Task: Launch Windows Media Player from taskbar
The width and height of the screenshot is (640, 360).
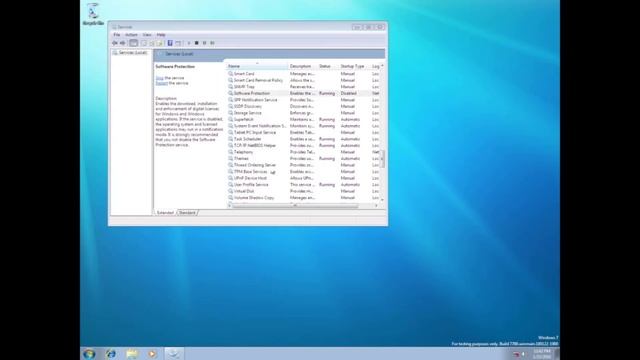Action: 152,353
